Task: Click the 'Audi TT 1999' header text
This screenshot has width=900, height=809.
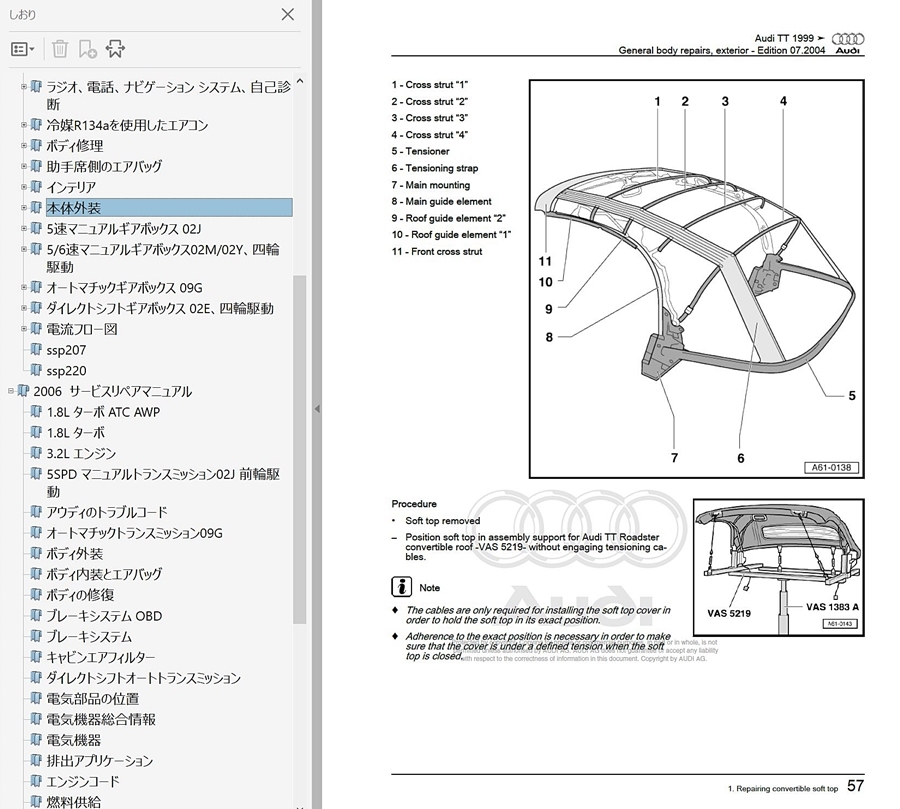Action: click(x=784, y=38)
